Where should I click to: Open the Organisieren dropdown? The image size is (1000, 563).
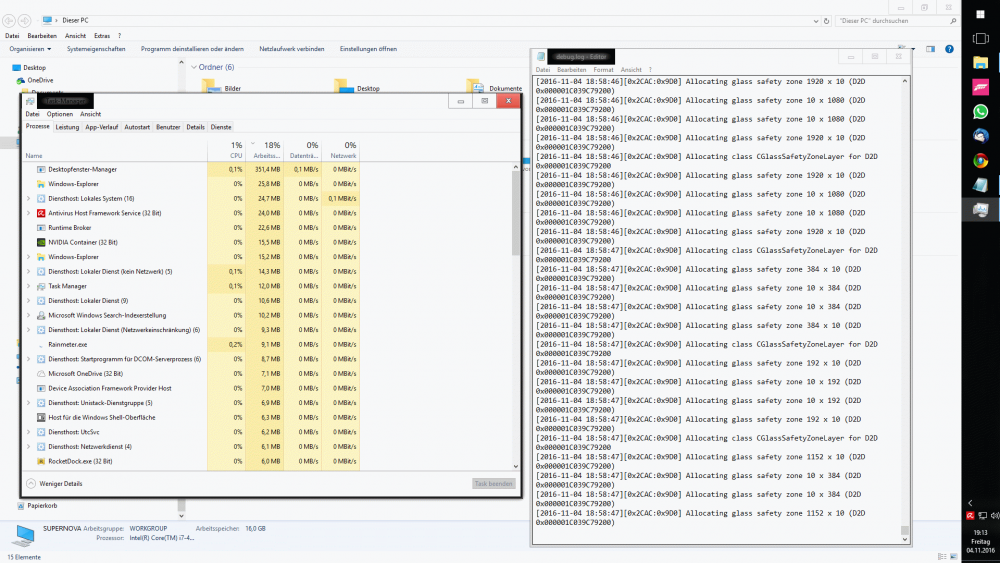tap(30, 49)
